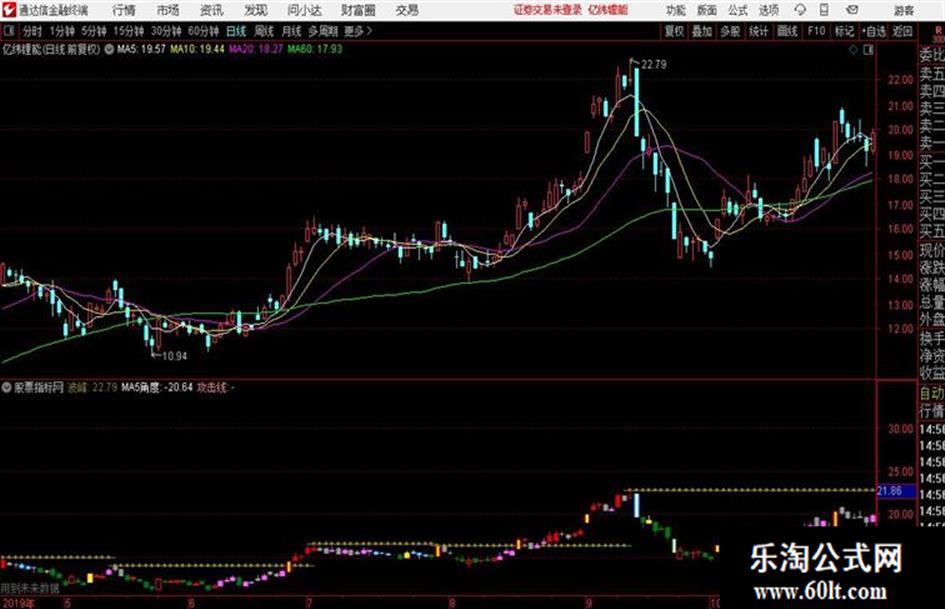This screenshot has height=609, width=945.
Task: Open the 财富圈 menu
Action: coord(358,10)
